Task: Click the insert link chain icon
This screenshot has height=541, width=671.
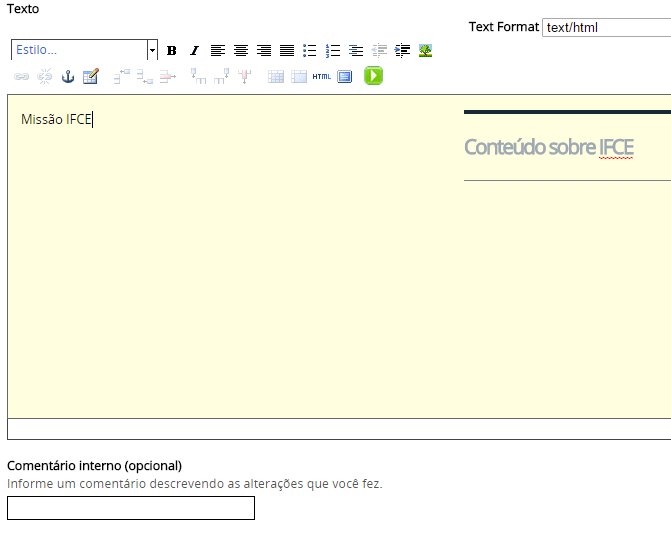Action: tap(21, 77)
